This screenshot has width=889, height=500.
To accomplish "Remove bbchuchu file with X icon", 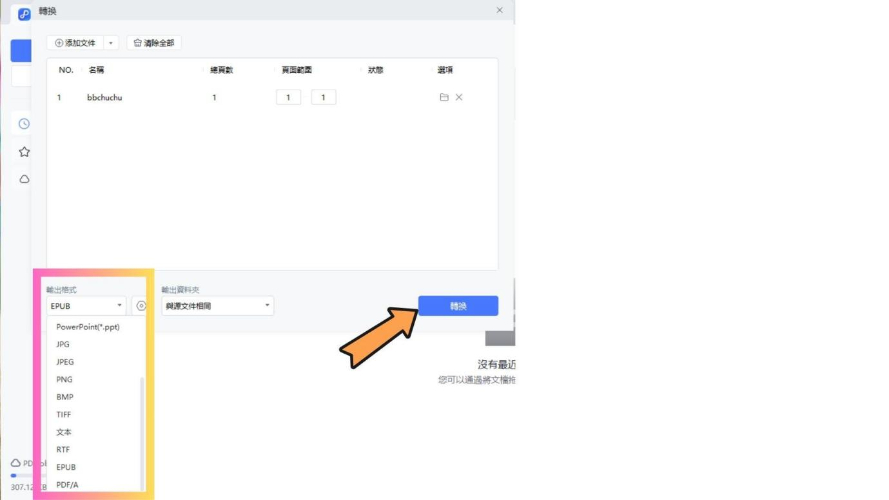I will (459, 98).
